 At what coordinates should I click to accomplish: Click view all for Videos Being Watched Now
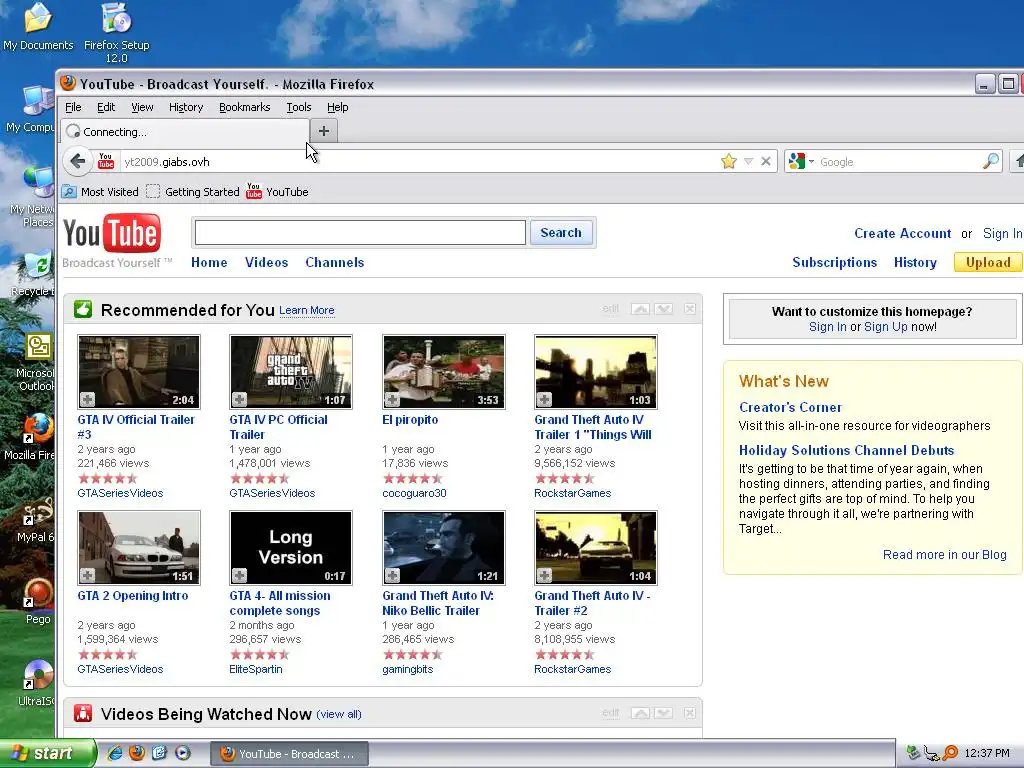point(338,714)
